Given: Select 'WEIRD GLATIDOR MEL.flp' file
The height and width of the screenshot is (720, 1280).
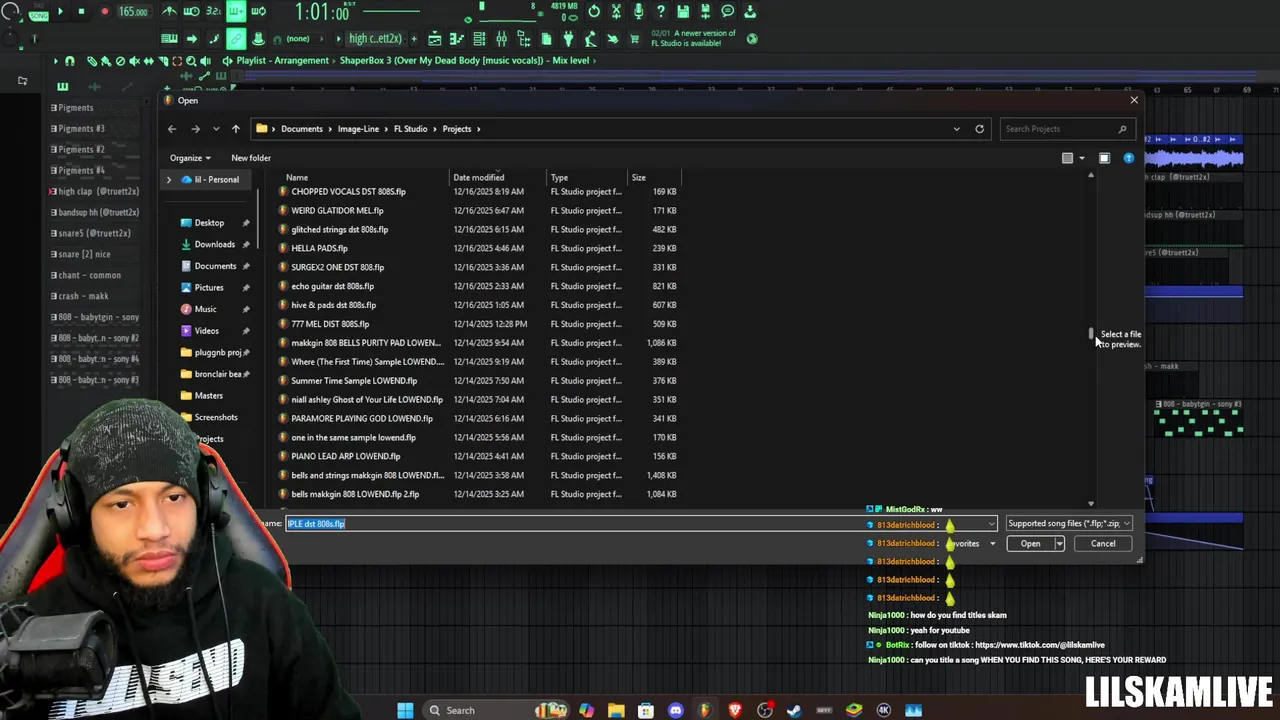Looking at the screenshot, I should pos(337,210).
